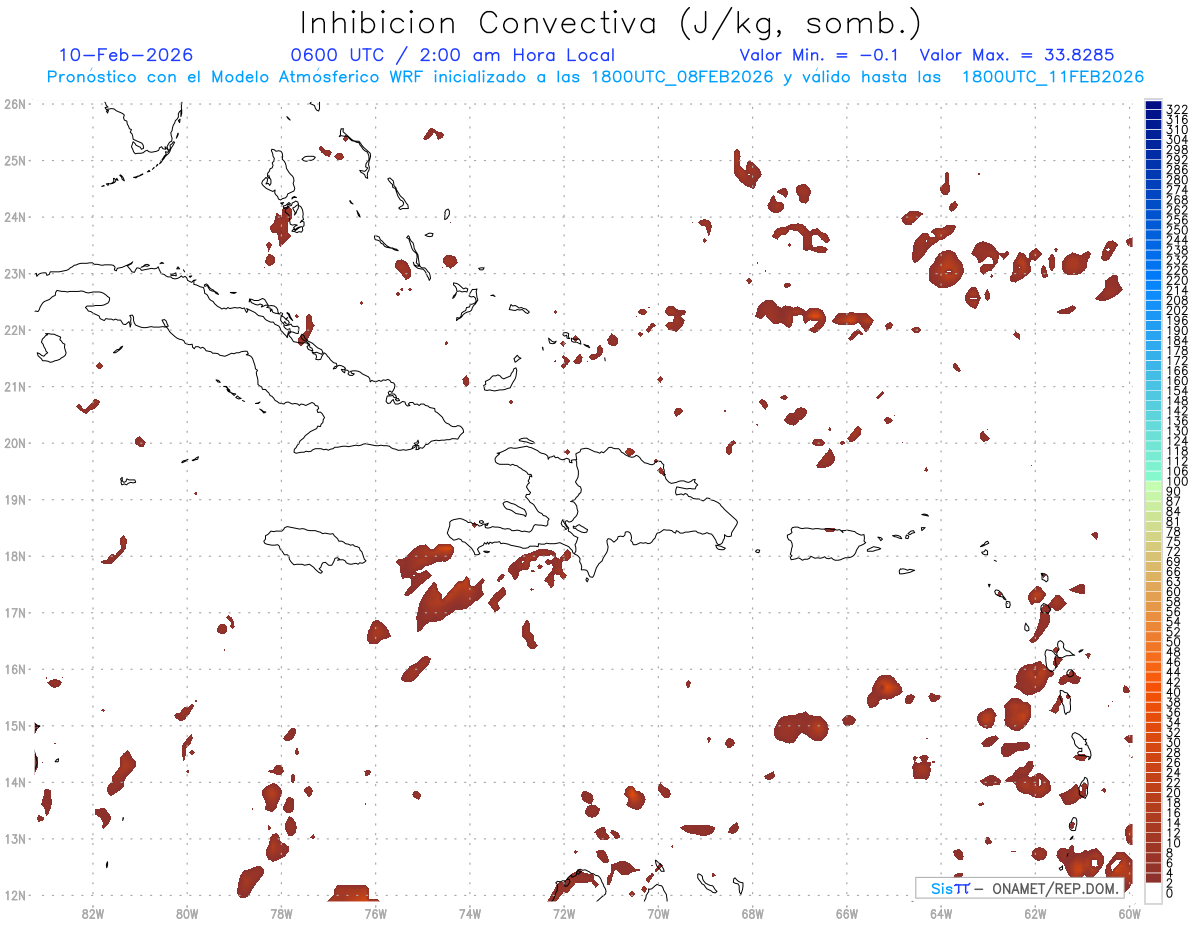This screenshot has width=1200, height=927.
Task: Click longitude label '66W'
Action: click(847, 913)
